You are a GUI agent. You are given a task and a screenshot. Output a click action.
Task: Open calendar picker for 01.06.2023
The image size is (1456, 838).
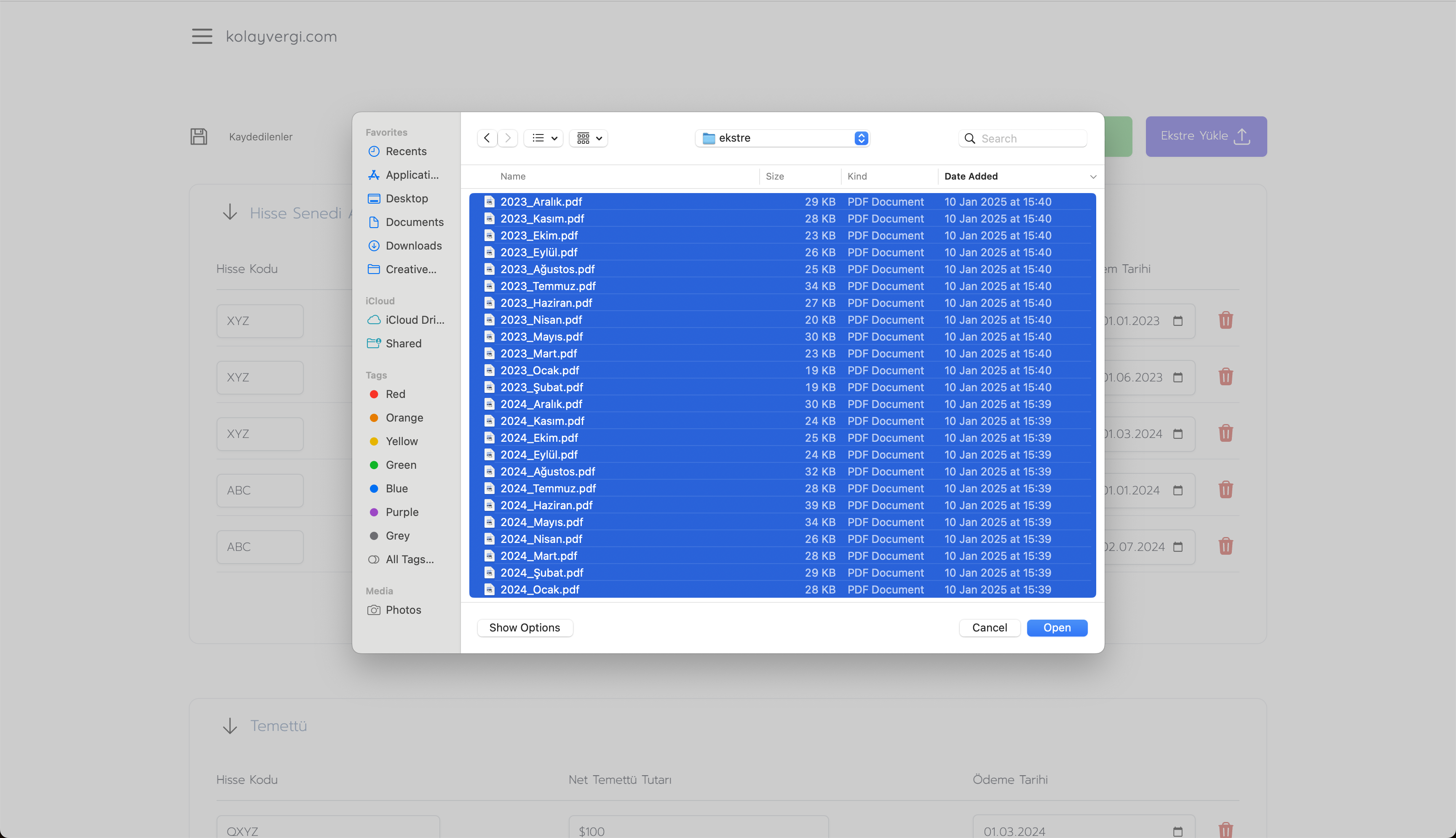pos(1178,378)
